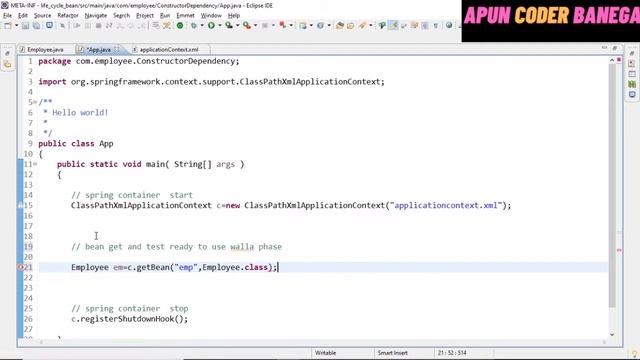Click the Suspend debug toolbar icon

pos(87,25)
